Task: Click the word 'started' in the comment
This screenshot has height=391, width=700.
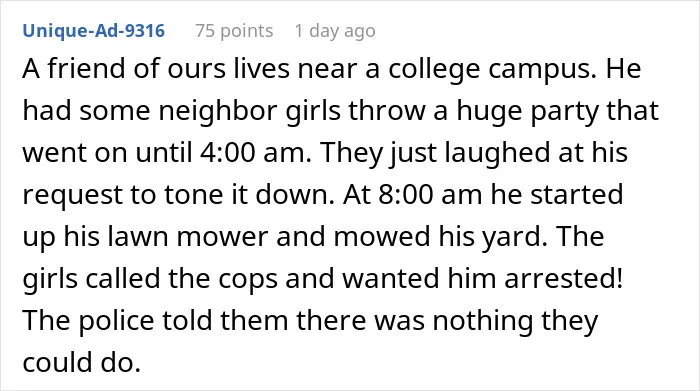Action: click(576, 195)
